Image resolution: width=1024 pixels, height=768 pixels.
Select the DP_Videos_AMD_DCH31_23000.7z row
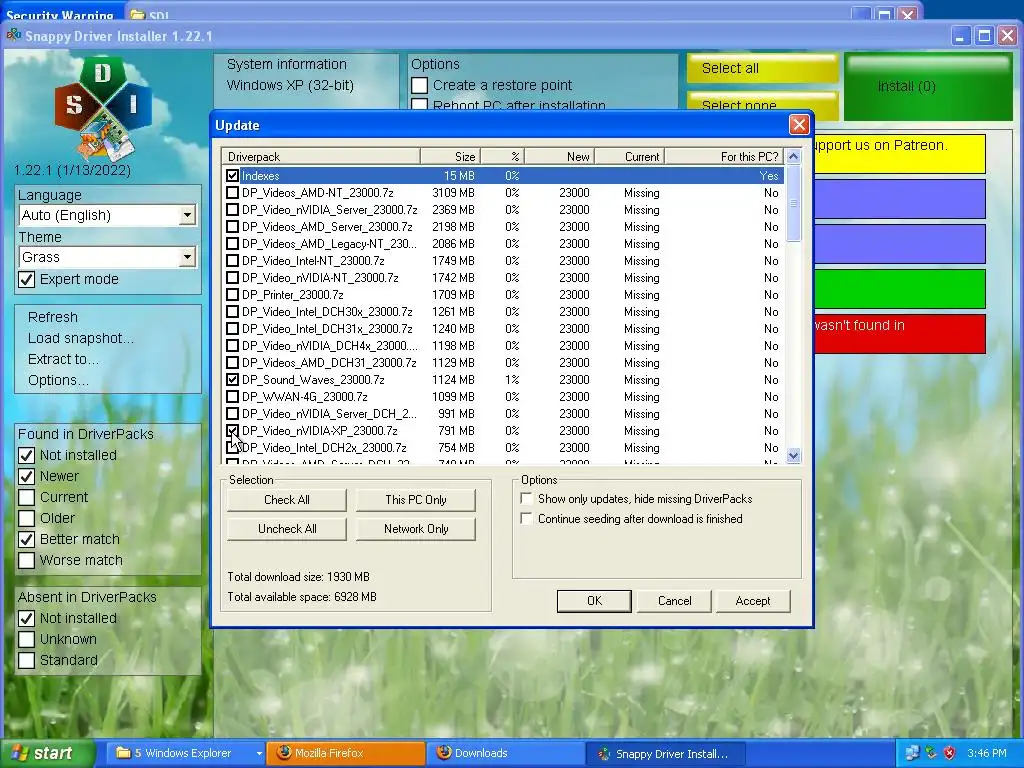click(503, 362)
